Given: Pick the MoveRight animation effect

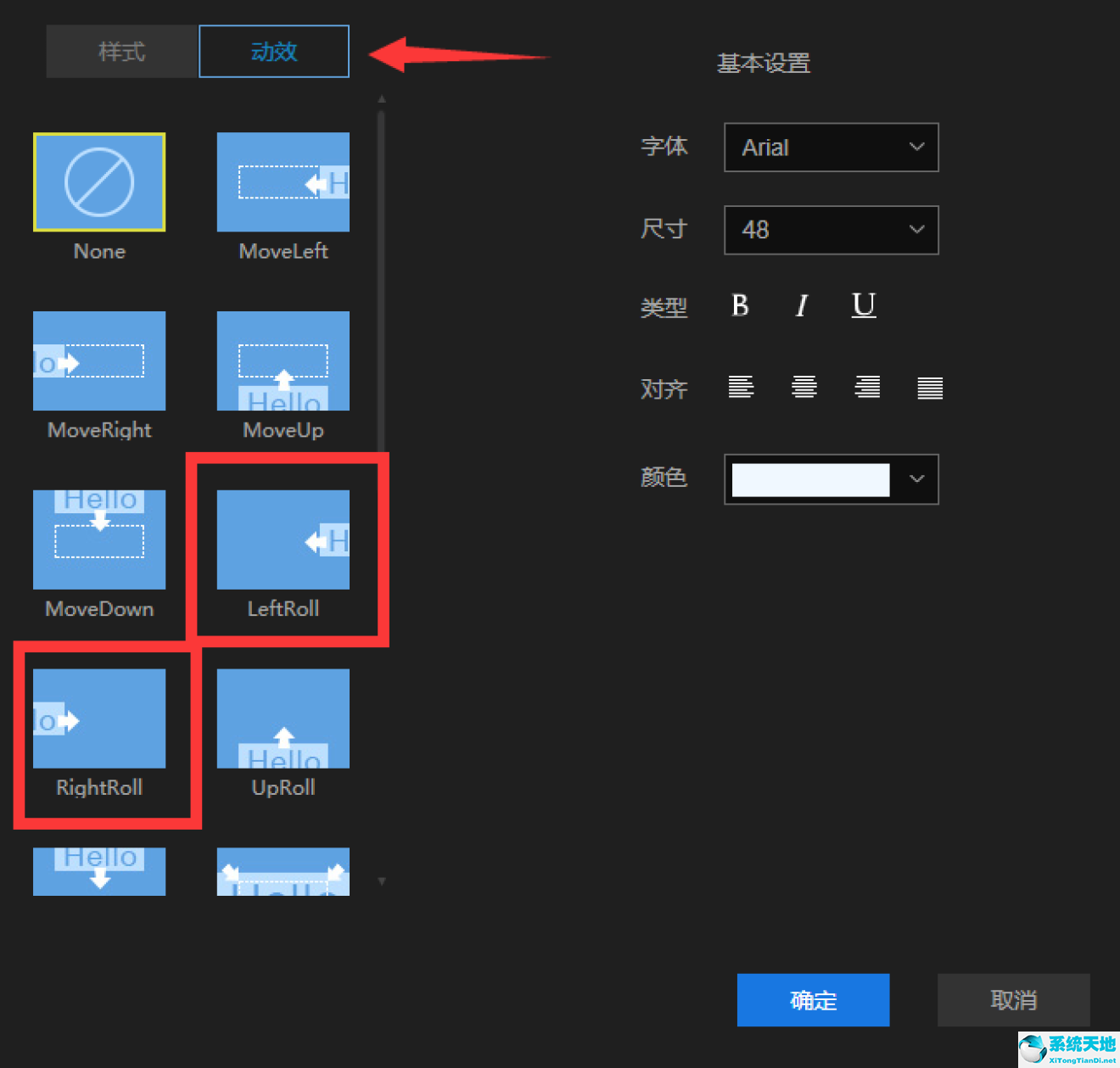Looking at the screenshot, I should [99, 361].
